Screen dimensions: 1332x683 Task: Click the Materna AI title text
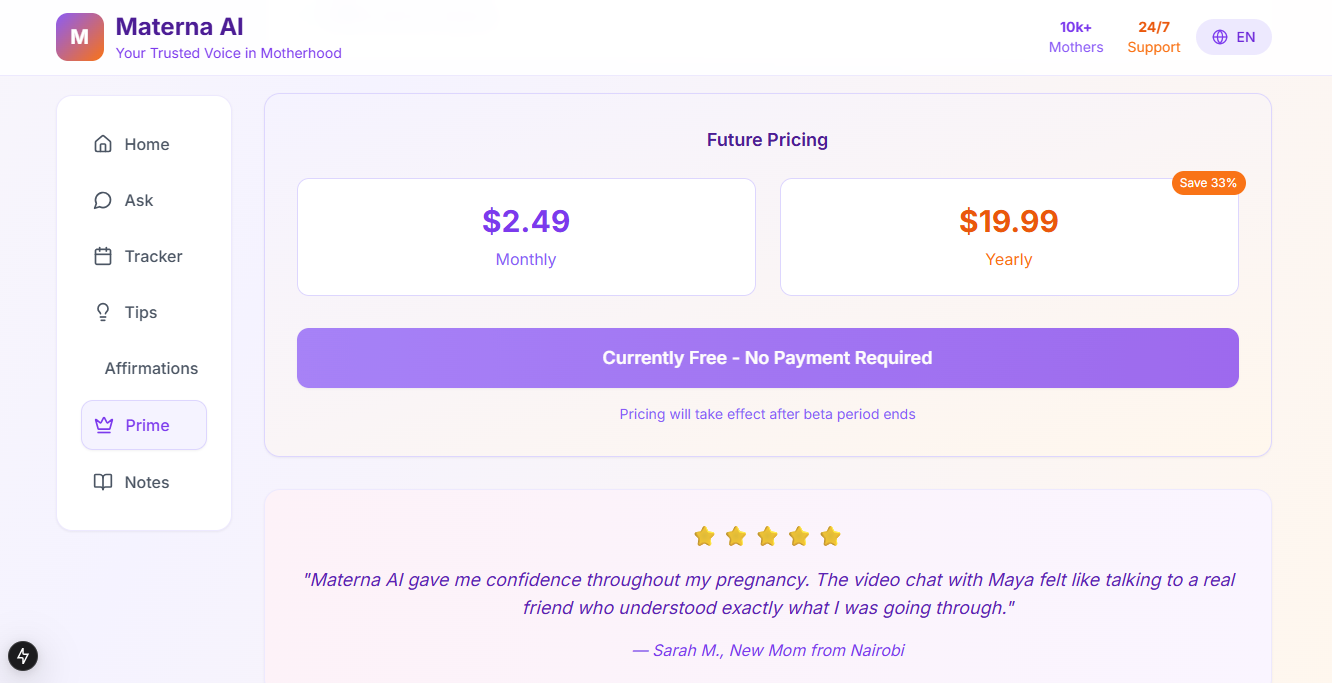tap(179, 27)
